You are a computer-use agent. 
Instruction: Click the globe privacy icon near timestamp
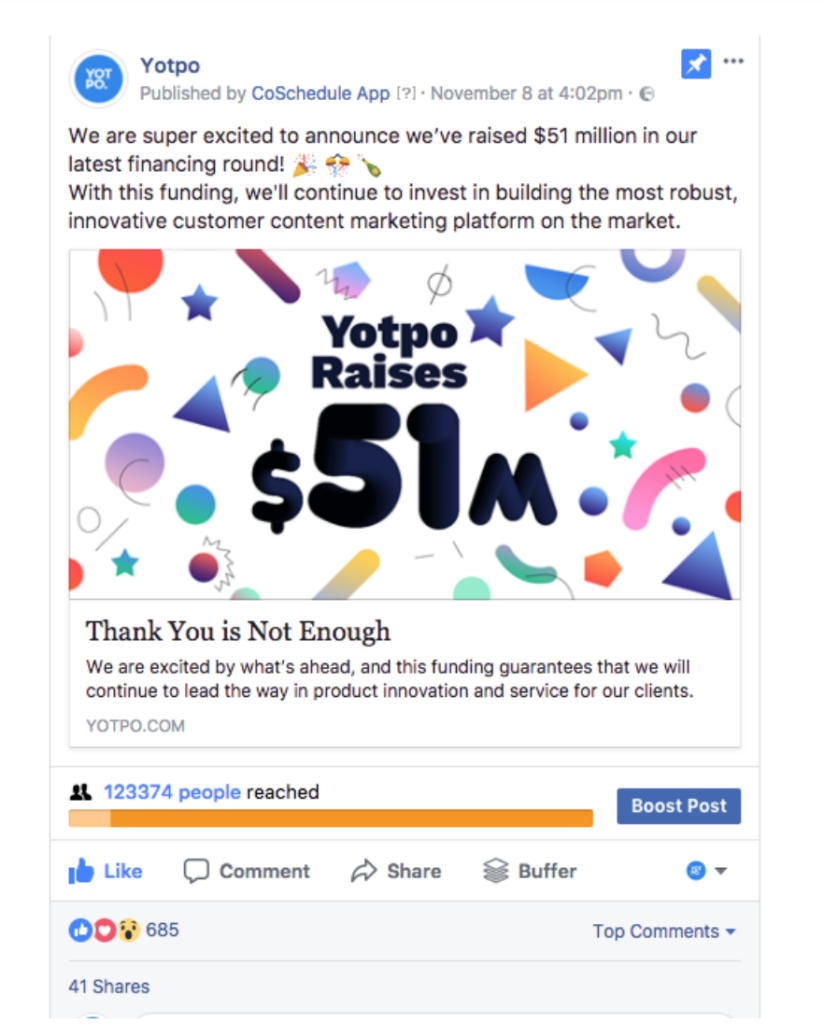coord(647,94)
